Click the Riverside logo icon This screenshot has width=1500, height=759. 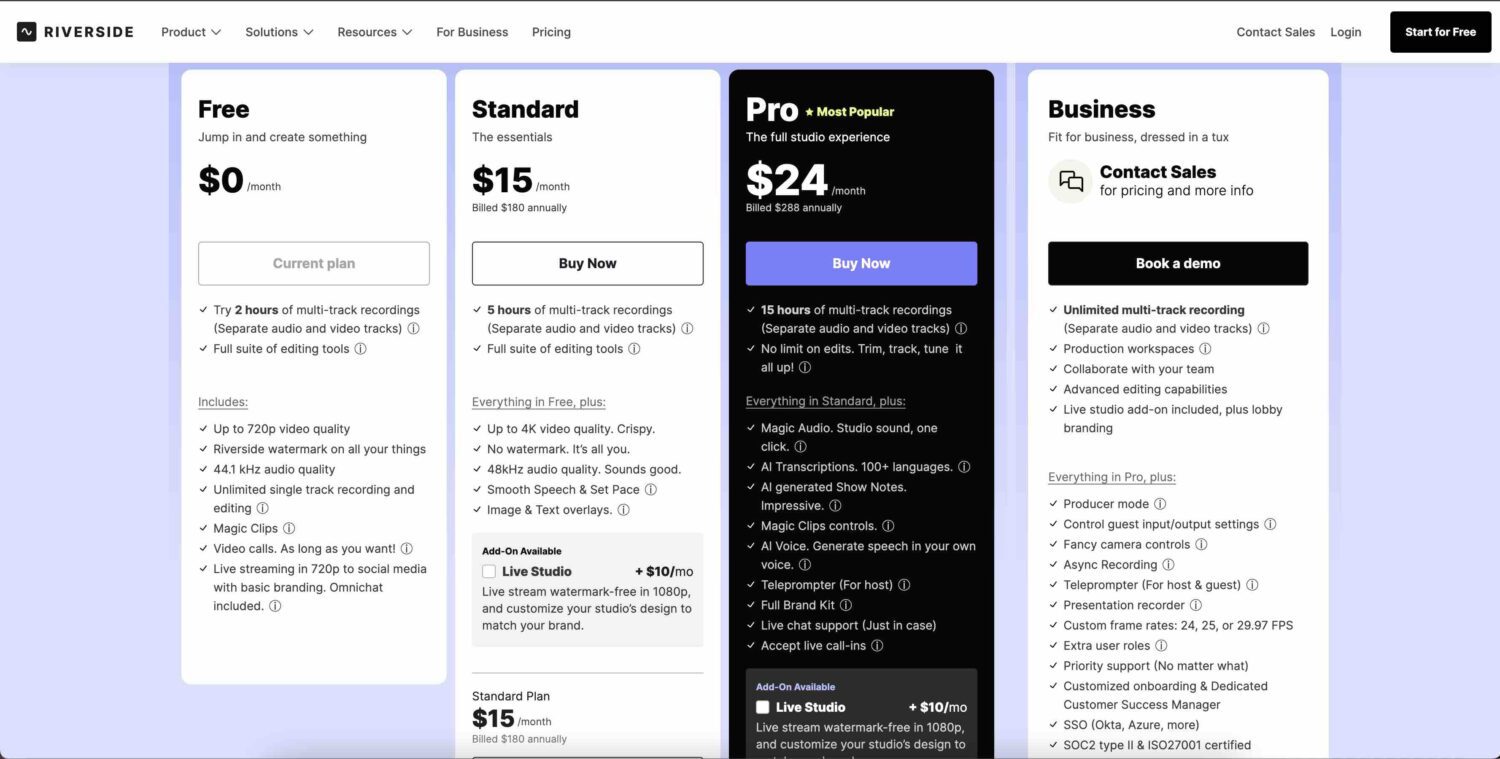click(27, 32)
